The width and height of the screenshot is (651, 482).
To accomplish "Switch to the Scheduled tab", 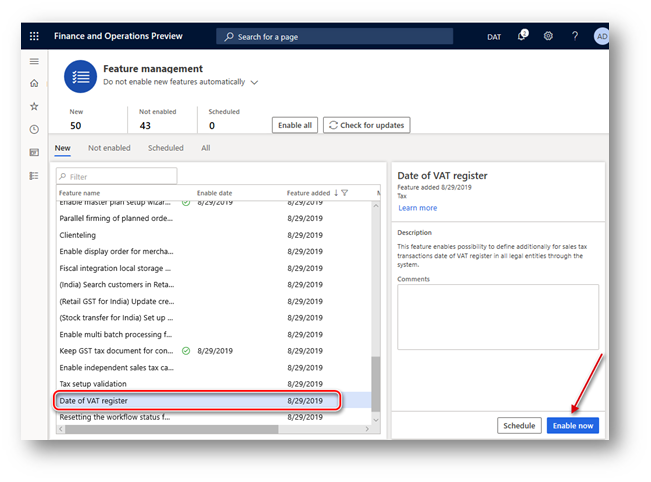I will coord(166,148).
